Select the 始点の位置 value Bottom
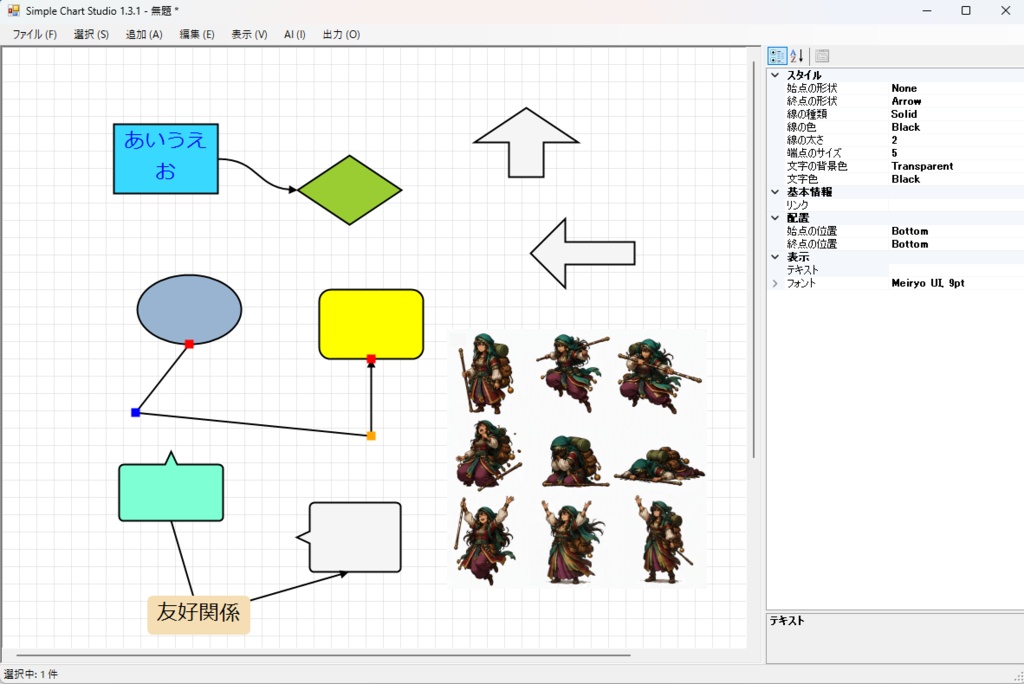The height and width of the screenshot is (684, 1024). point(956,231)
